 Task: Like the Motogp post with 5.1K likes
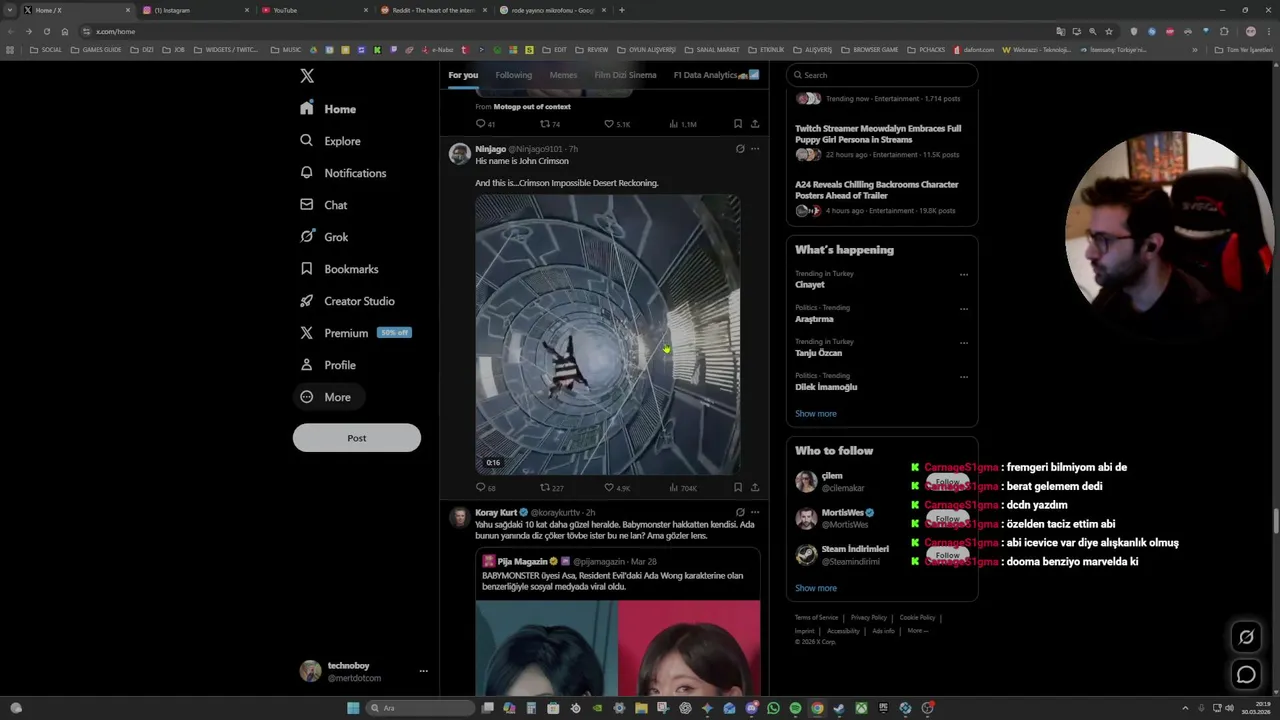pos(617,124)
